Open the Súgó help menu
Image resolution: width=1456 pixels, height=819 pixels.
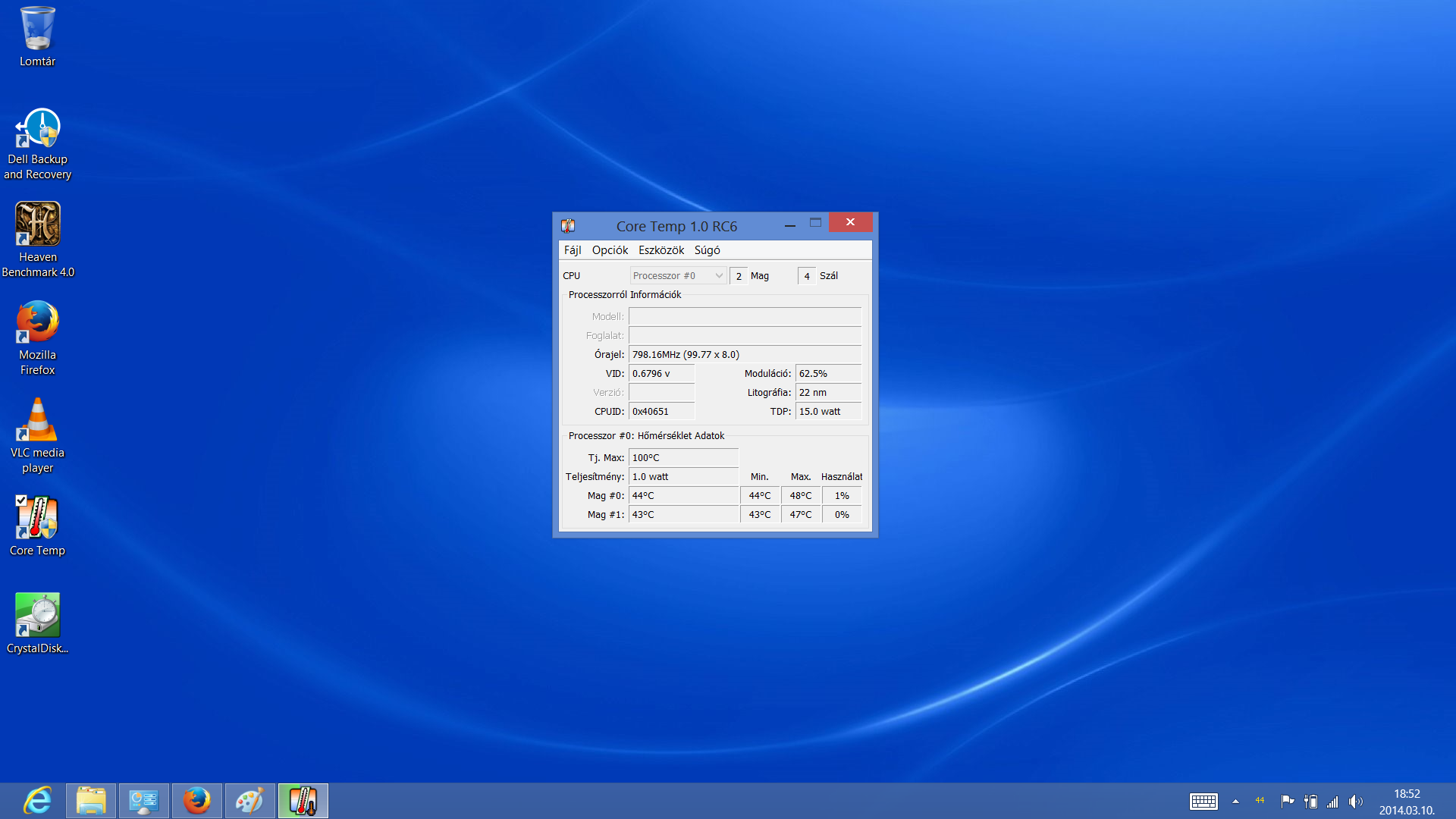coord(707,250)
